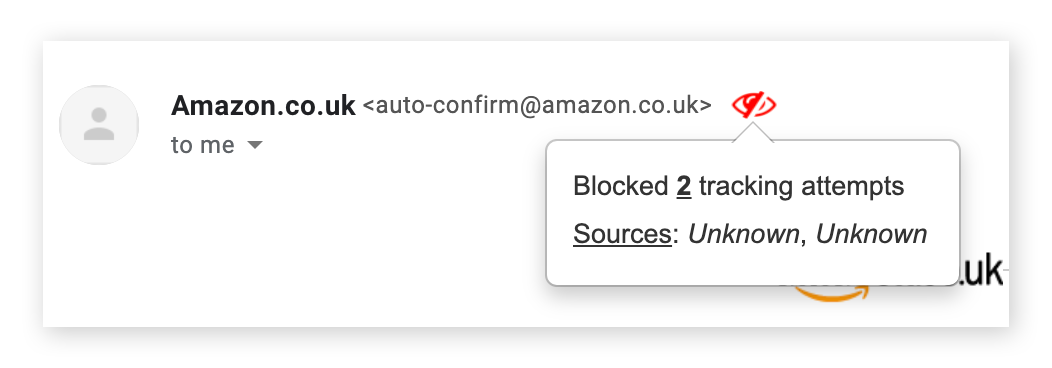Viewport: 1052px width, 368px height.
Task: Click the blank area at the bottom of the tracking popup
Action: (753, 267)
